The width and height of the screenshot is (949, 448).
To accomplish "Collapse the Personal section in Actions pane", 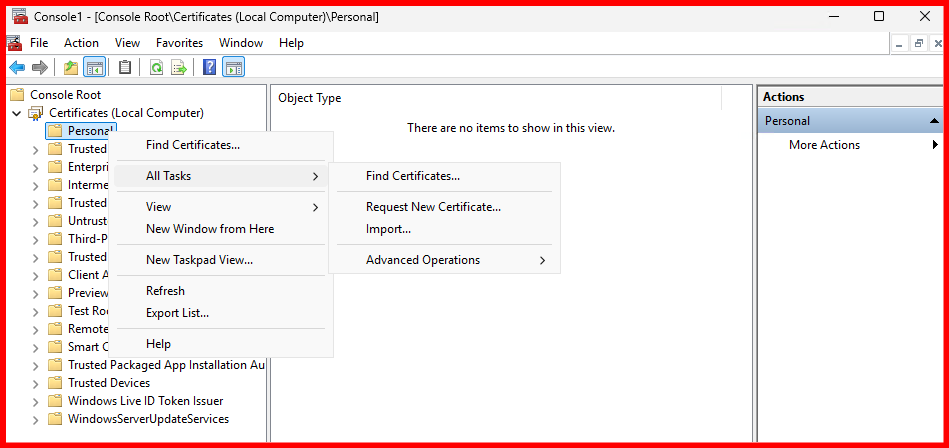I will pyautogui.click(x=934, y=121).
